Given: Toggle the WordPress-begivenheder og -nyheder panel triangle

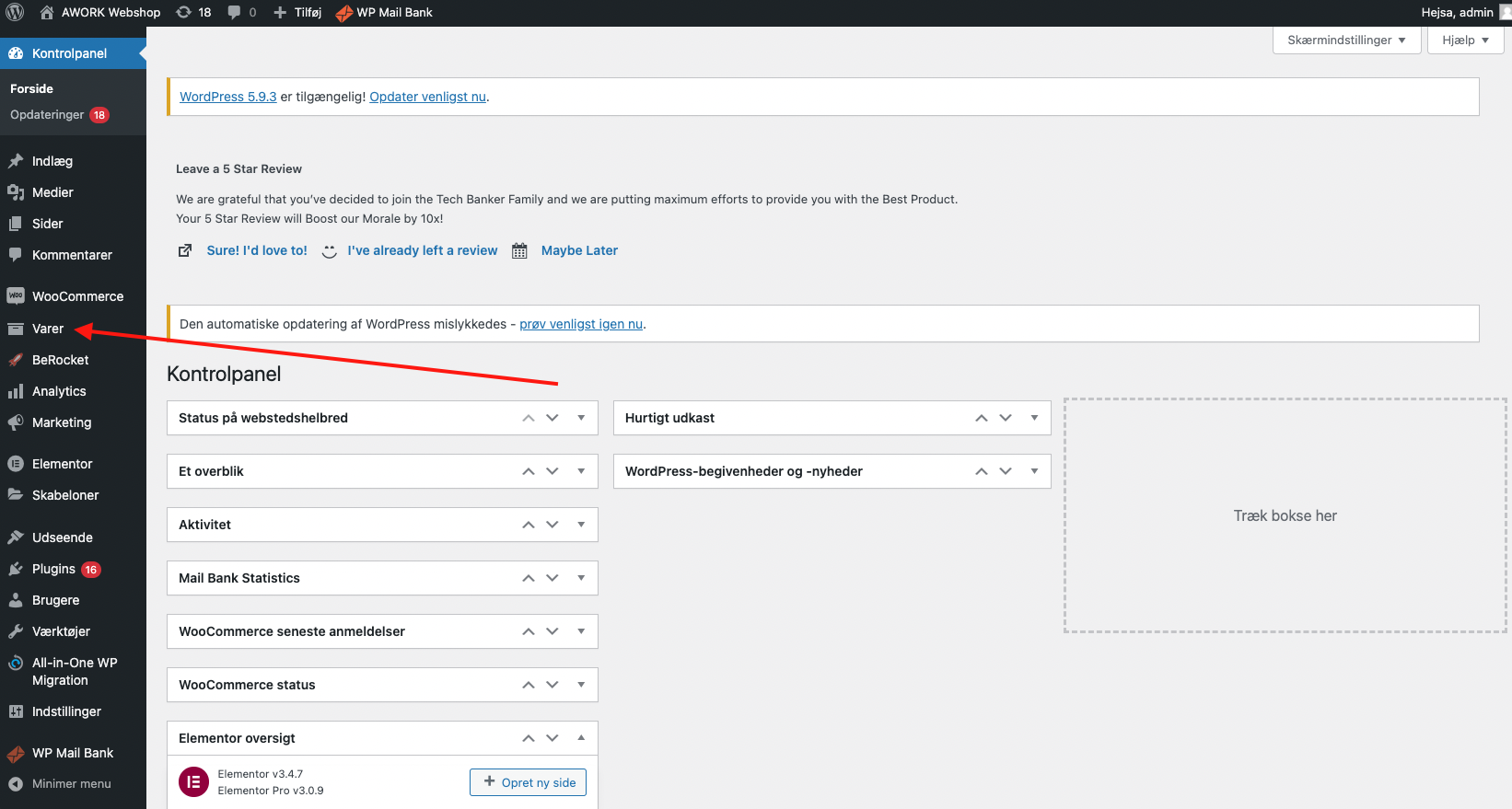Looking at the screenshot, I should tap(1034, 471).
